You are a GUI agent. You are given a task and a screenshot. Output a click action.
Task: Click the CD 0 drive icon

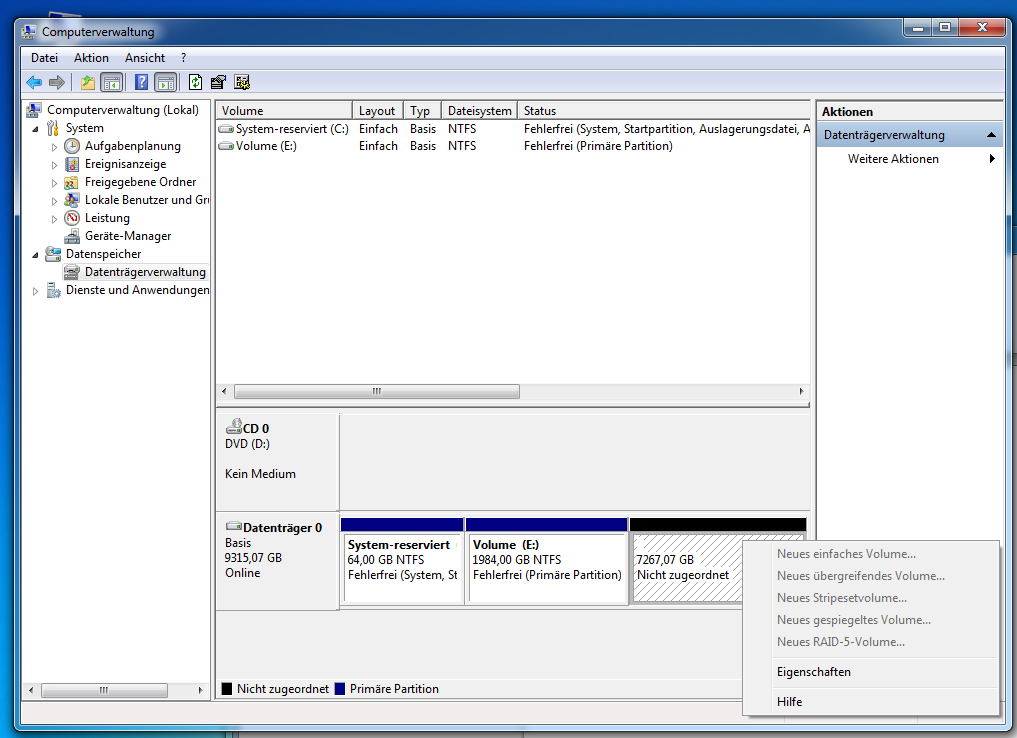tap(233, 427)
